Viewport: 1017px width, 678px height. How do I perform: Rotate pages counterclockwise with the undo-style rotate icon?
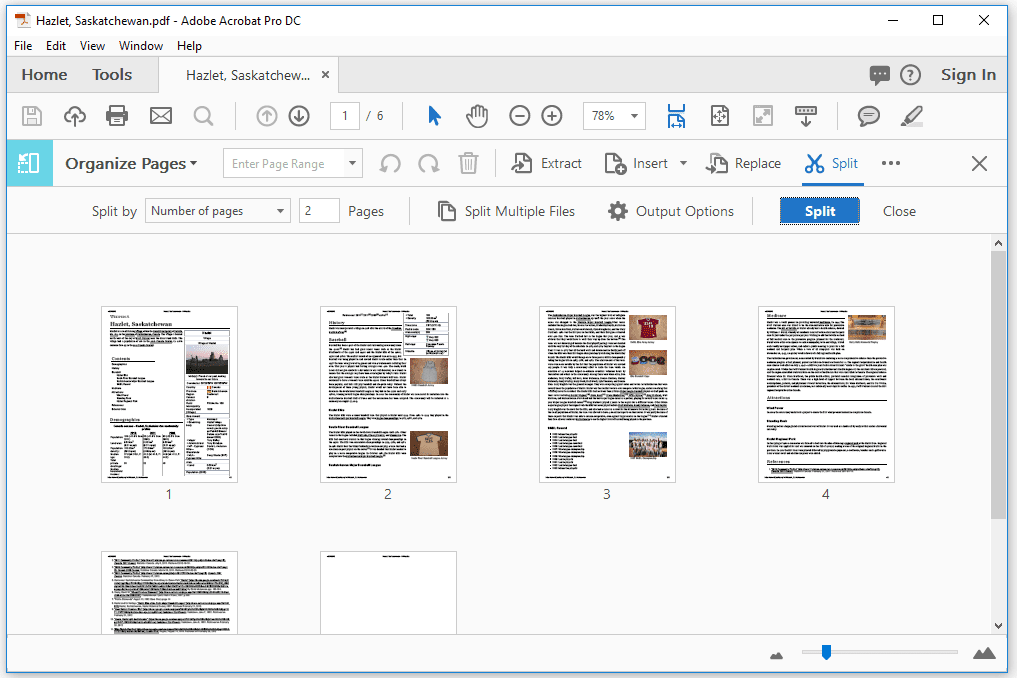[x=389, y=163]
